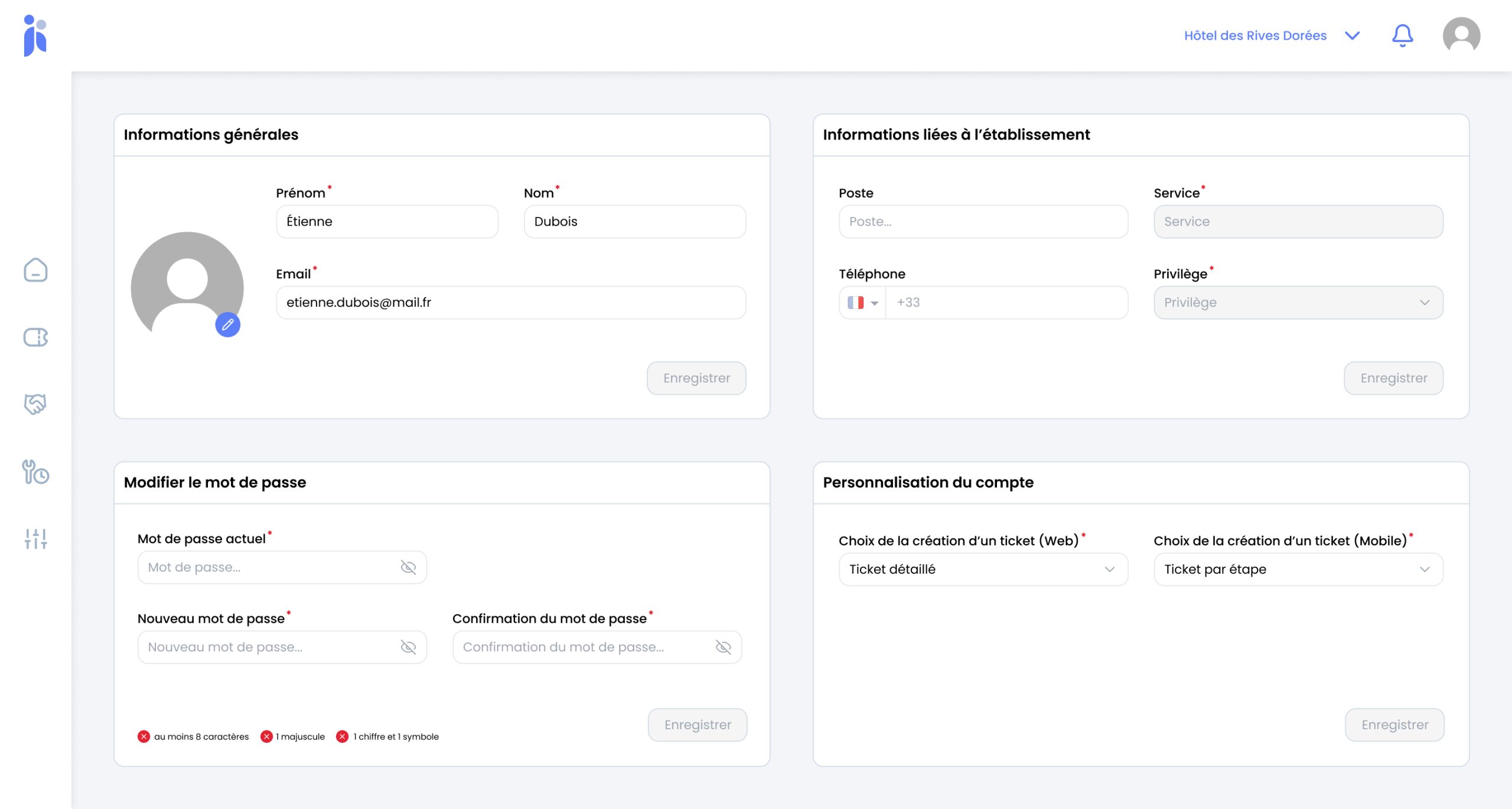Open the tickets sidebar icon
Image resolution: width=1512 pixels, height=809 pixels.
35,337
